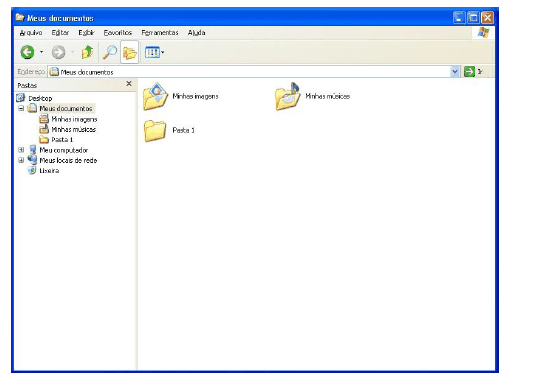
Task: Collapse the Meus documentos tree node
Action: point(21,108)
